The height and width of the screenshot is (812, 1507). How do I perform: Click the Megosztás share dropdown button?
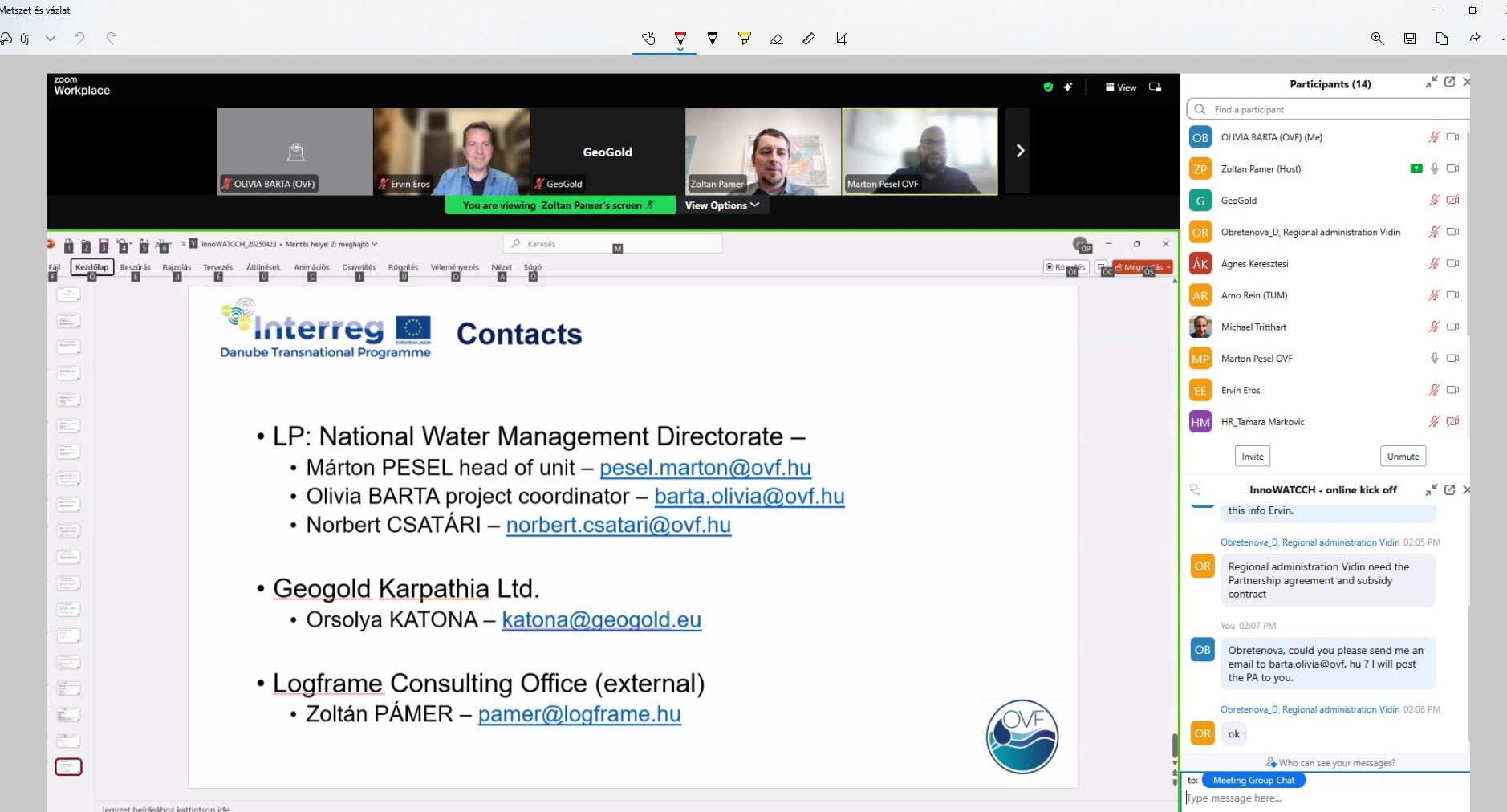pyautogui.click(x=1143, y=267)
